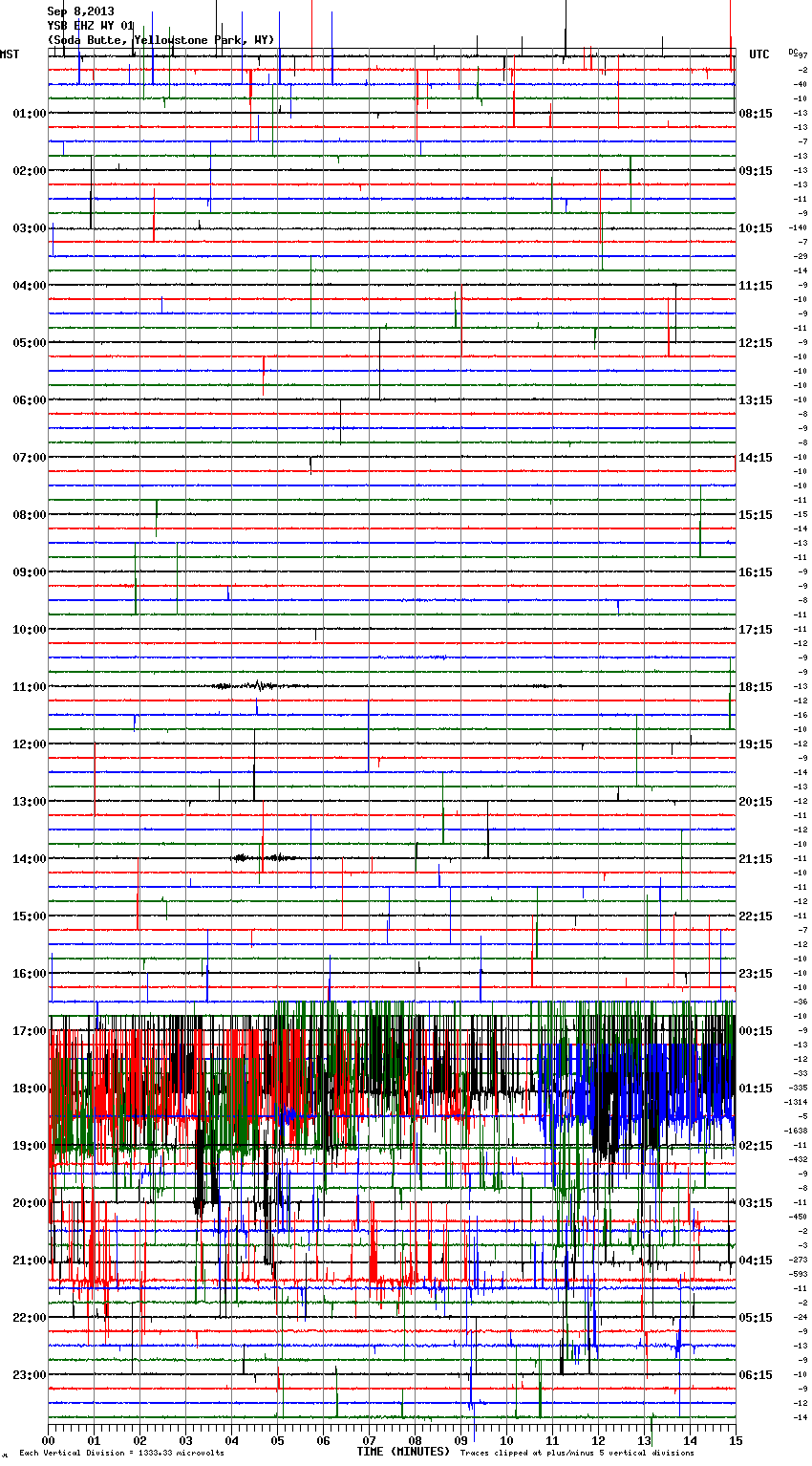Select minute 03 on the bottom axis

(x=185, y=1440)
